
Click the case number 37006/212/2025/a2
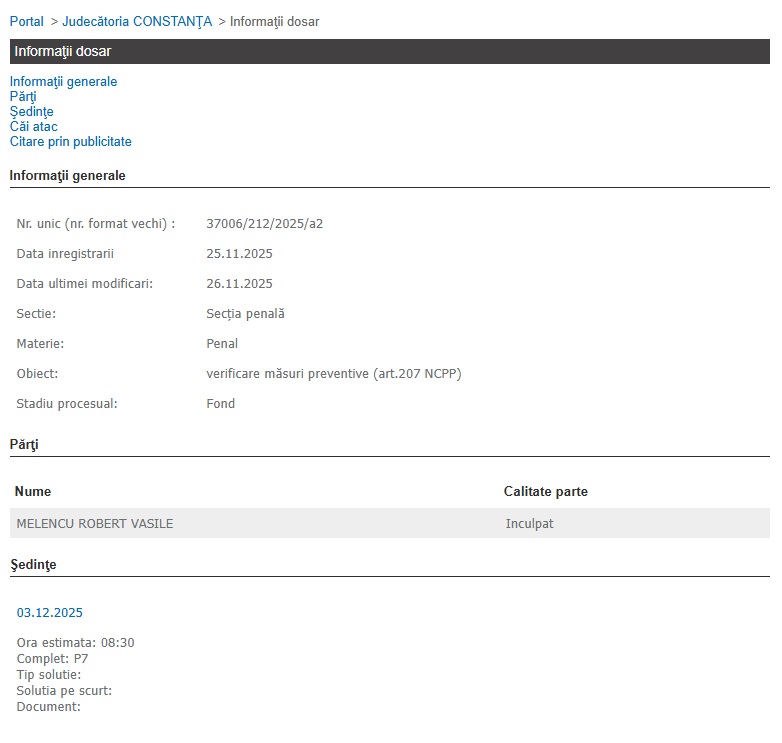(x=264, y=224)
